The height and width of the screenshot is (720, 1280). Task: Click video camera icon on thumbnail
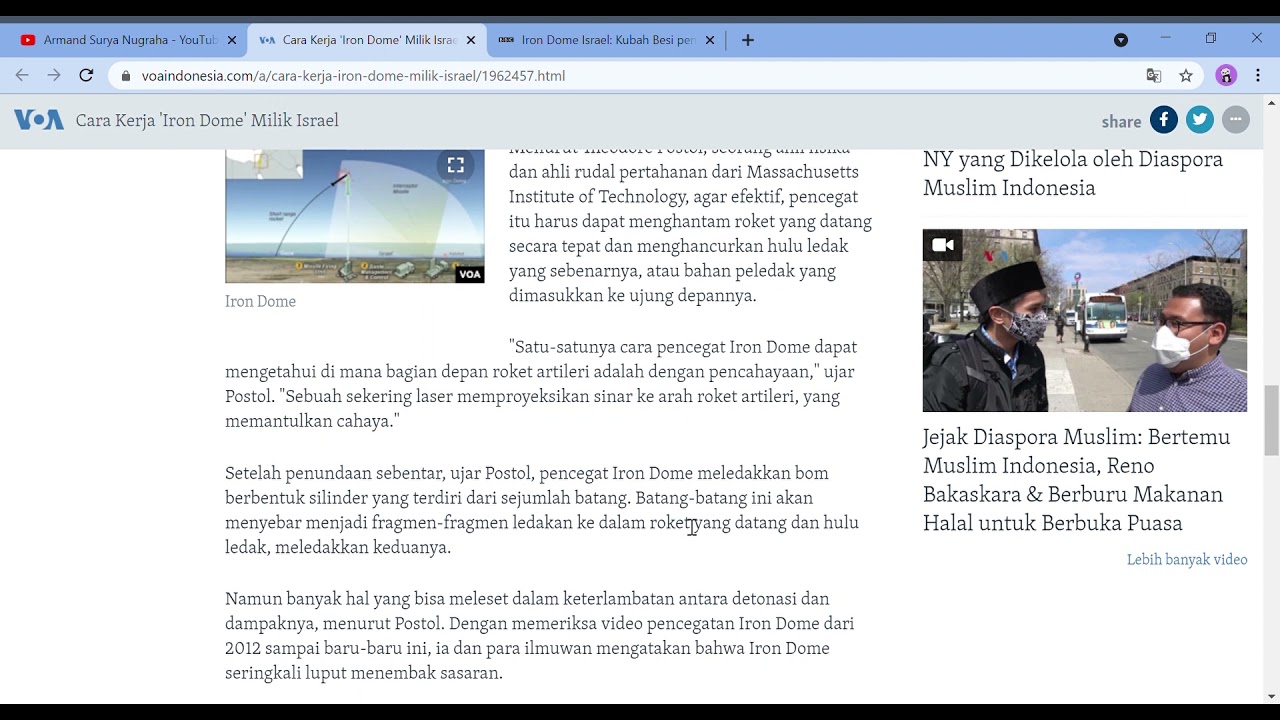(x=943, y=245)
